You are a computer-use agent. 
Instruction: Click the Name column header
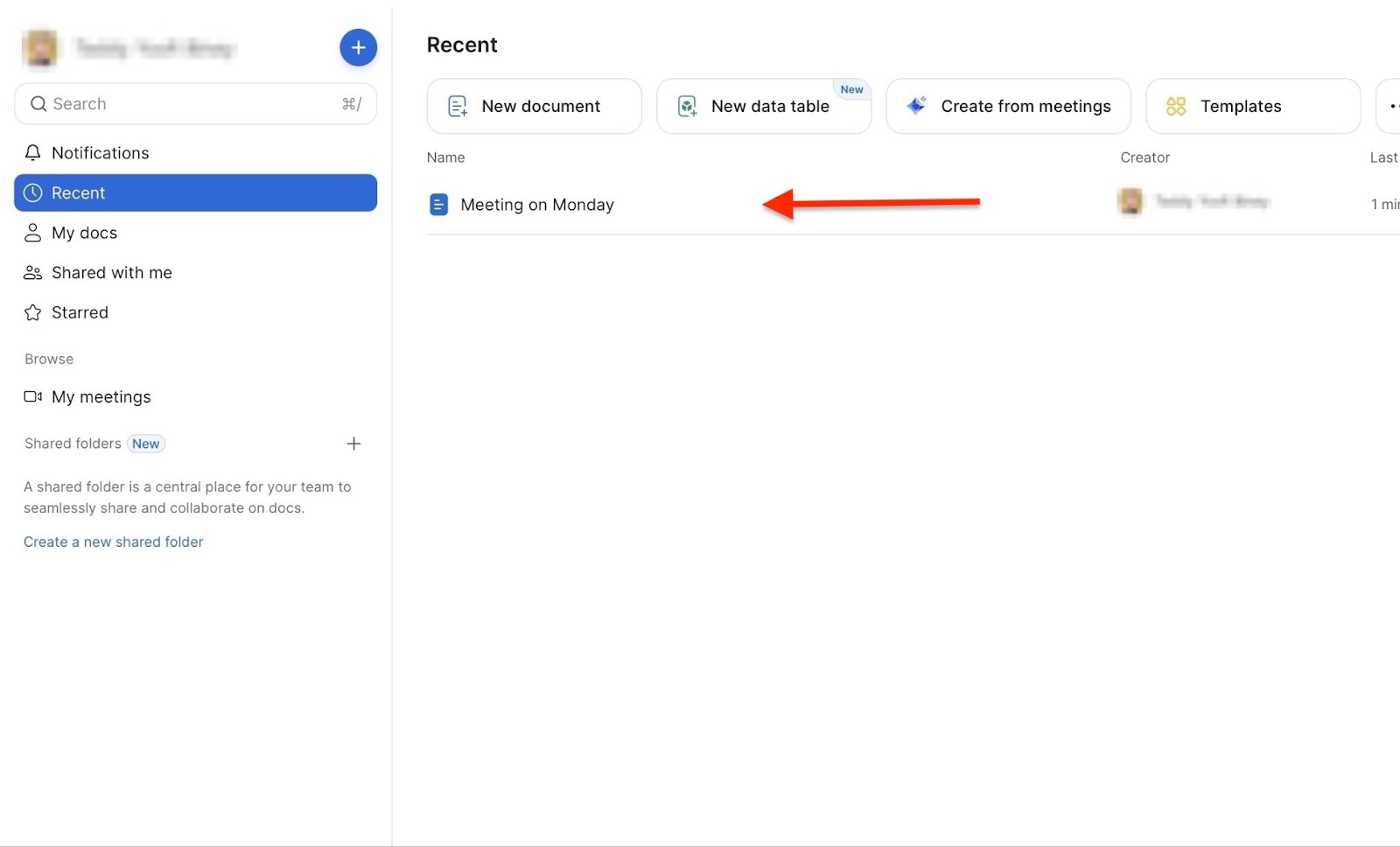pyautogui.click(x=445, y=157)
